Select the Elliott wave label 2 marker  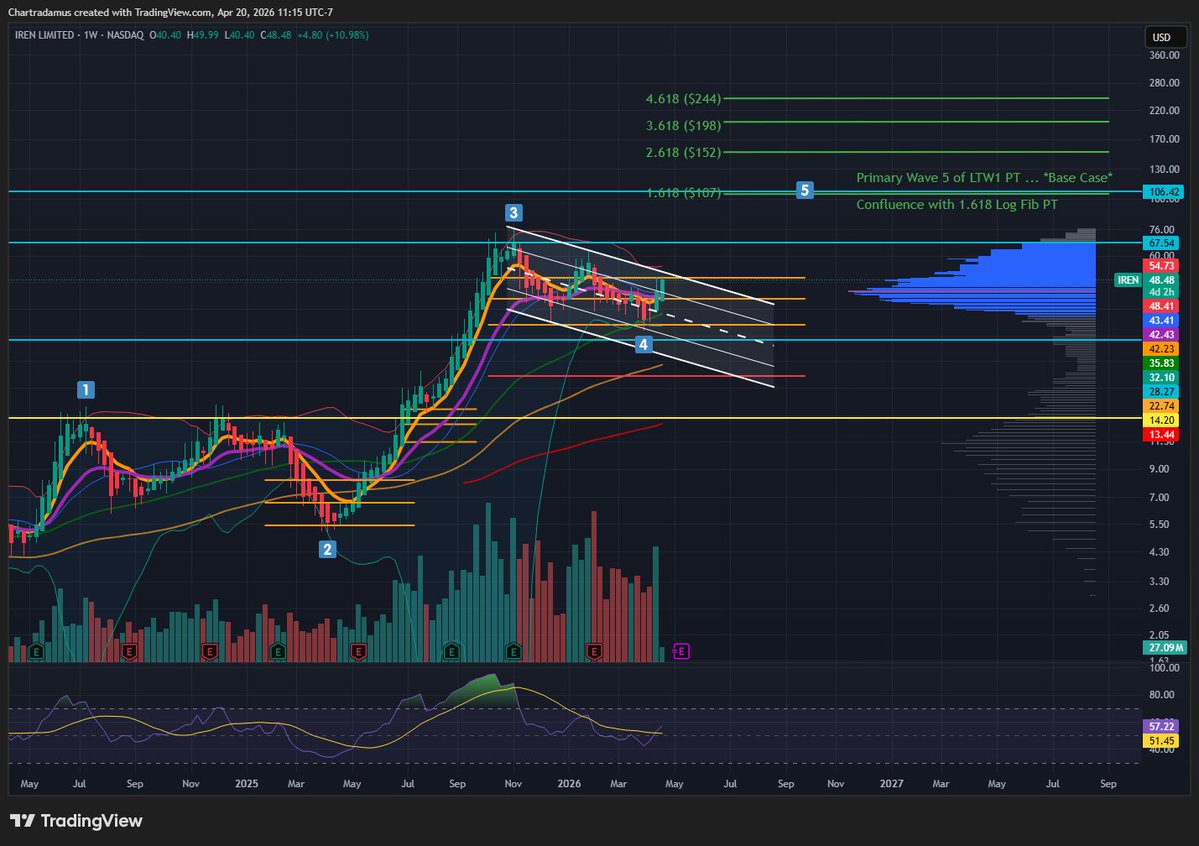pos(327,549)
